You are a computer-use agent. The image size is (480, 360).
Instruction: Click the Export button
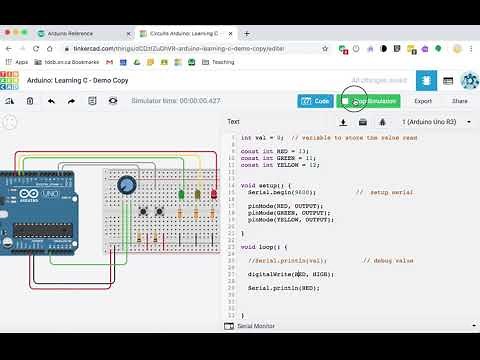(423, 101)
